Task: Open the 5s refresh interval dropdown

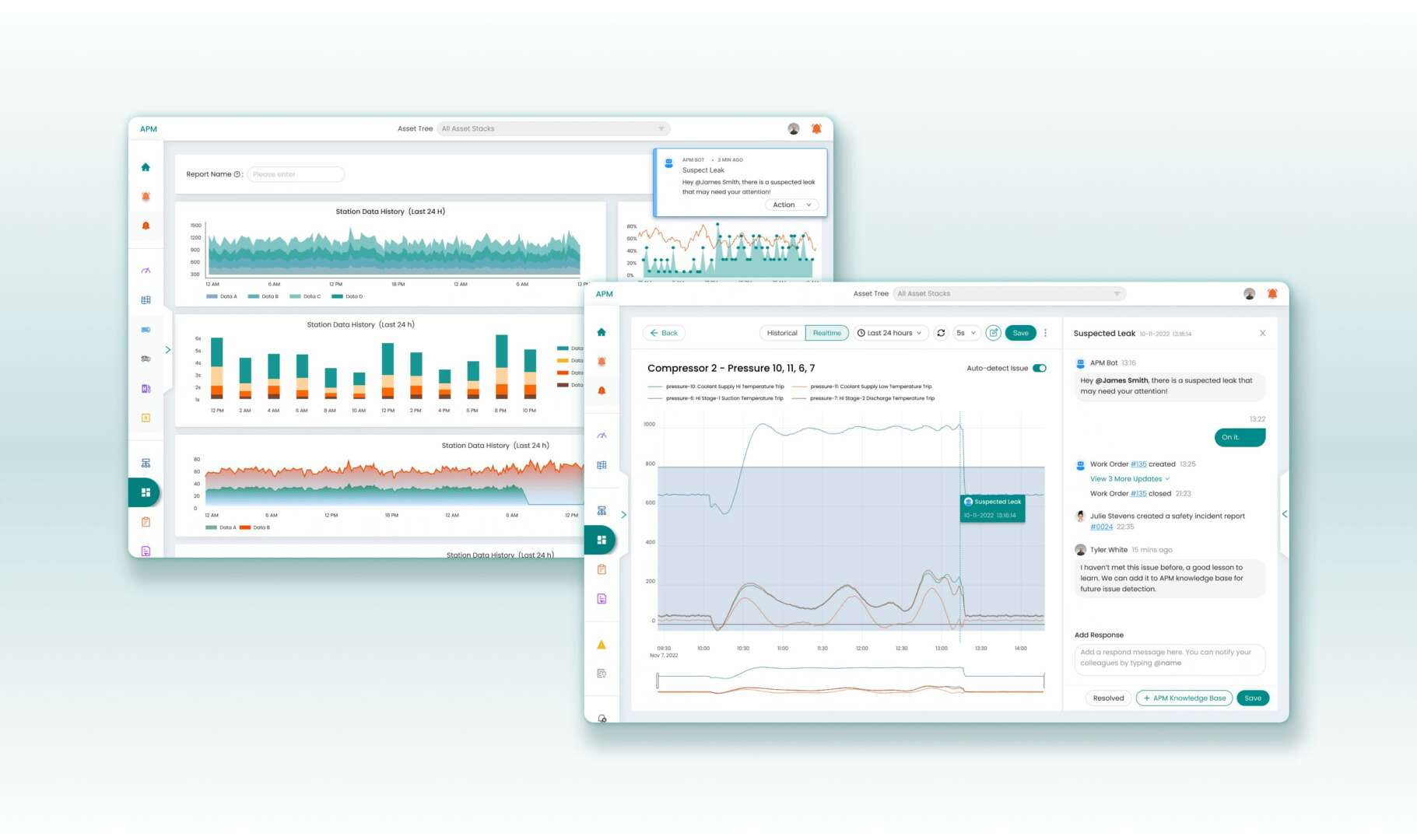Action: [965, 333]
